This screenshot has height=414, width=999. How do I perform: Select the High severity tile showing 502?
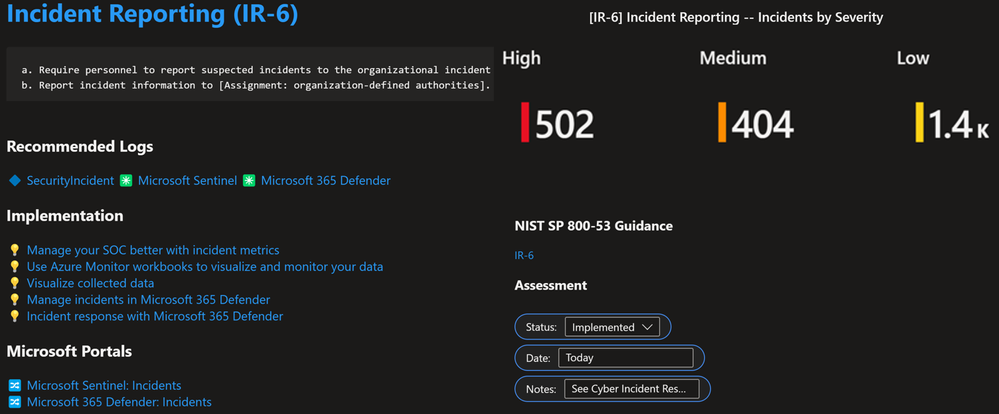point(557,124)
